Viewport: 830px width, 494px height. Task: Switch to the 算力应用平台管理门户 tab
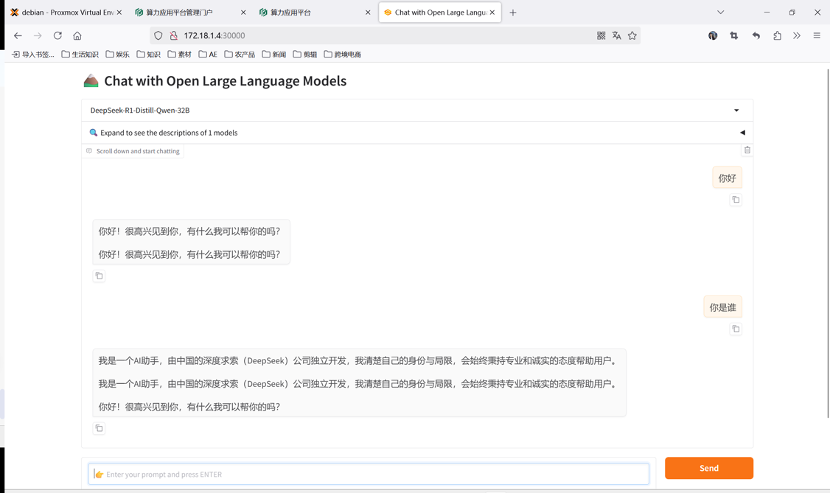tap(190, 12)
